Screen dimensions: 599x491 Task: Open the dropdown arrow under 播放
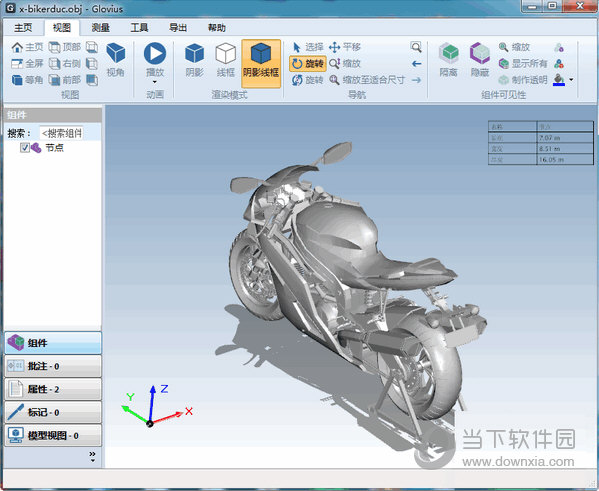point(155,82)
